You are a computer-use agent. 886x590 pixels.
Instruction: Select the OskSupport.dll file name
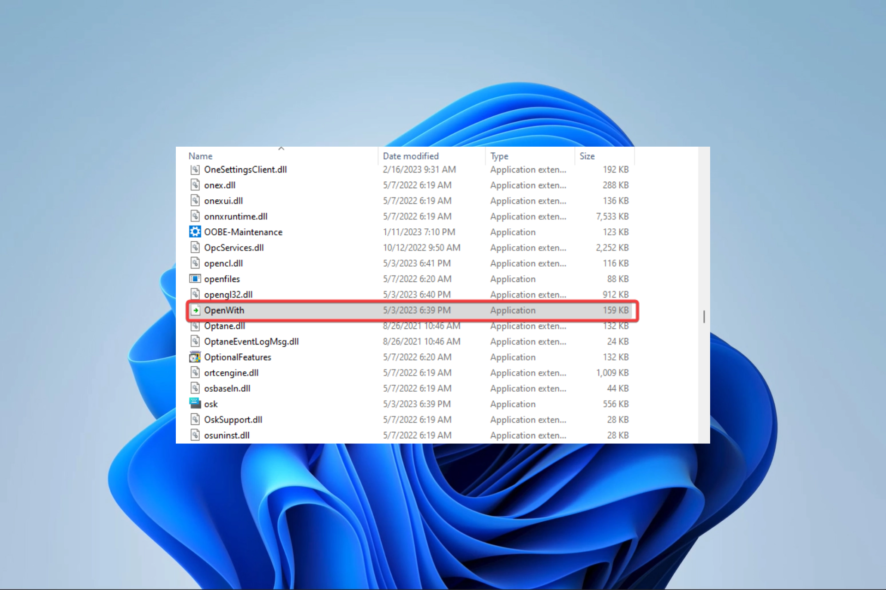click(x=233, y=419)
